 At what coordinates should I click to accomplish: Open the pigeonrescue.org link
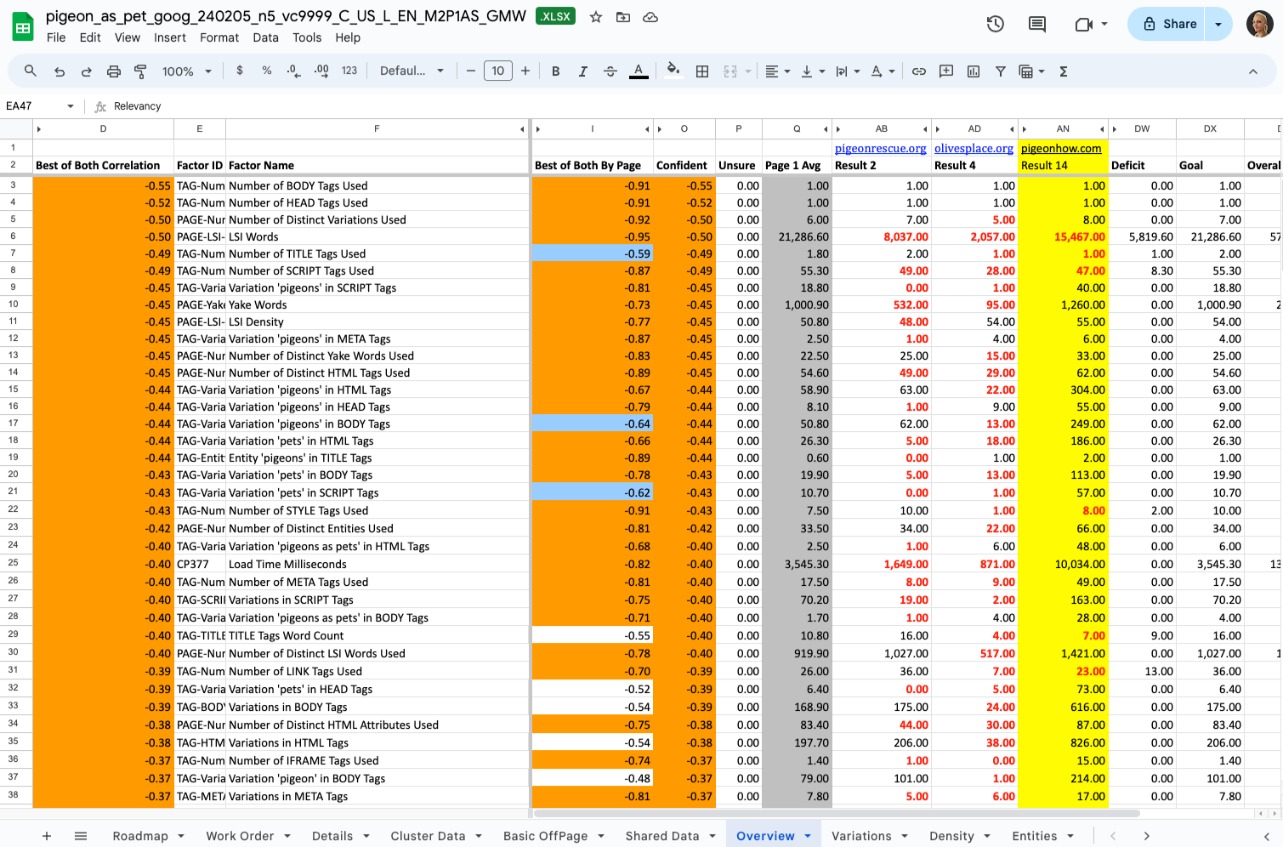coord(881,148)
